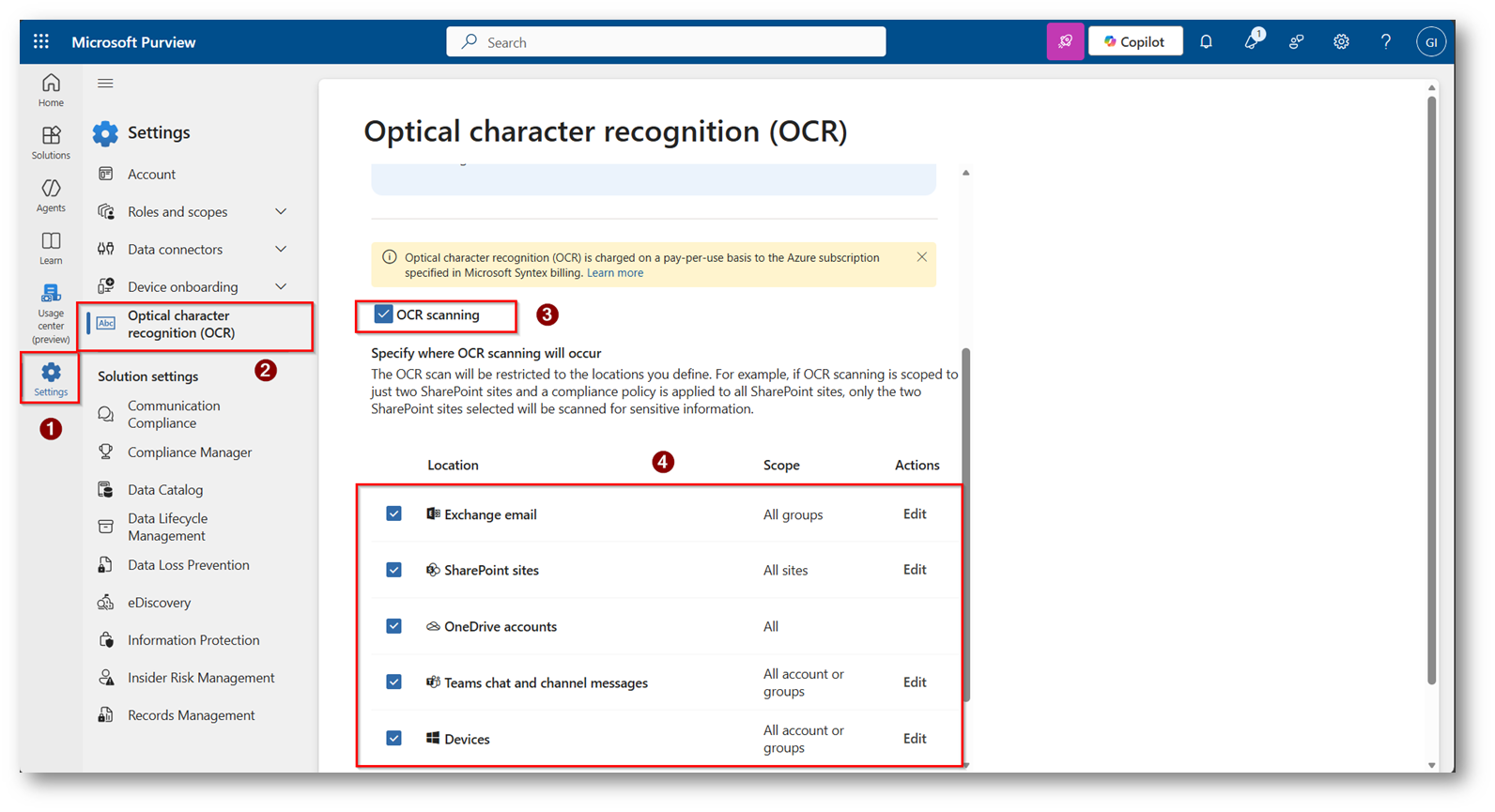This screenshot has height=812, width=1495.
Task: Expand the Device onboarding chevron
Action: 281,287
